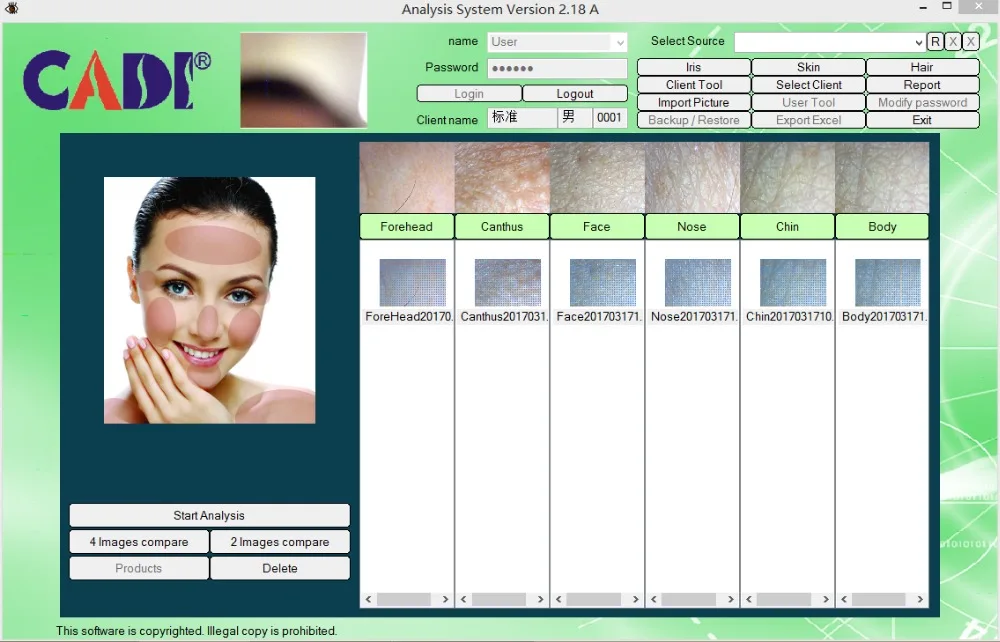Click the CADI logo
The width and height of the screenshot is (1000, 642).
[x=117, y=81]
